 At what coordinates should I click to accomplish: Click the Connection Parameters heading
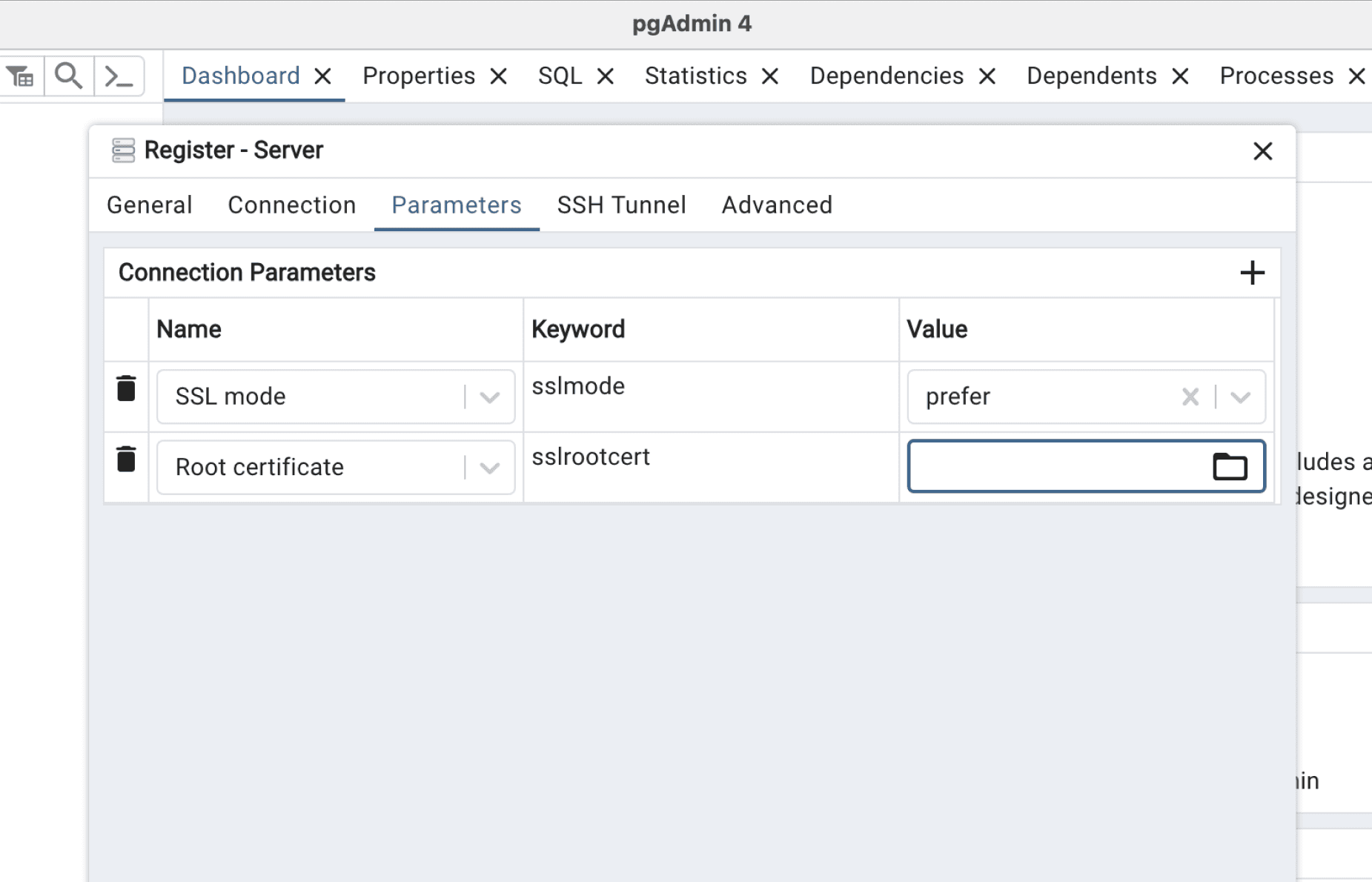pyautogui.click(x=247, y=273)
